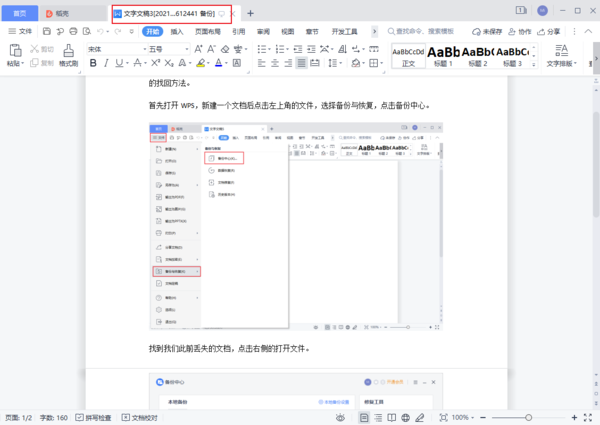Viewport: 600px width, 425px height.
Task: Switch to the 页面布局 (Page Layout) tab
Action: click(x=208, y=31)
